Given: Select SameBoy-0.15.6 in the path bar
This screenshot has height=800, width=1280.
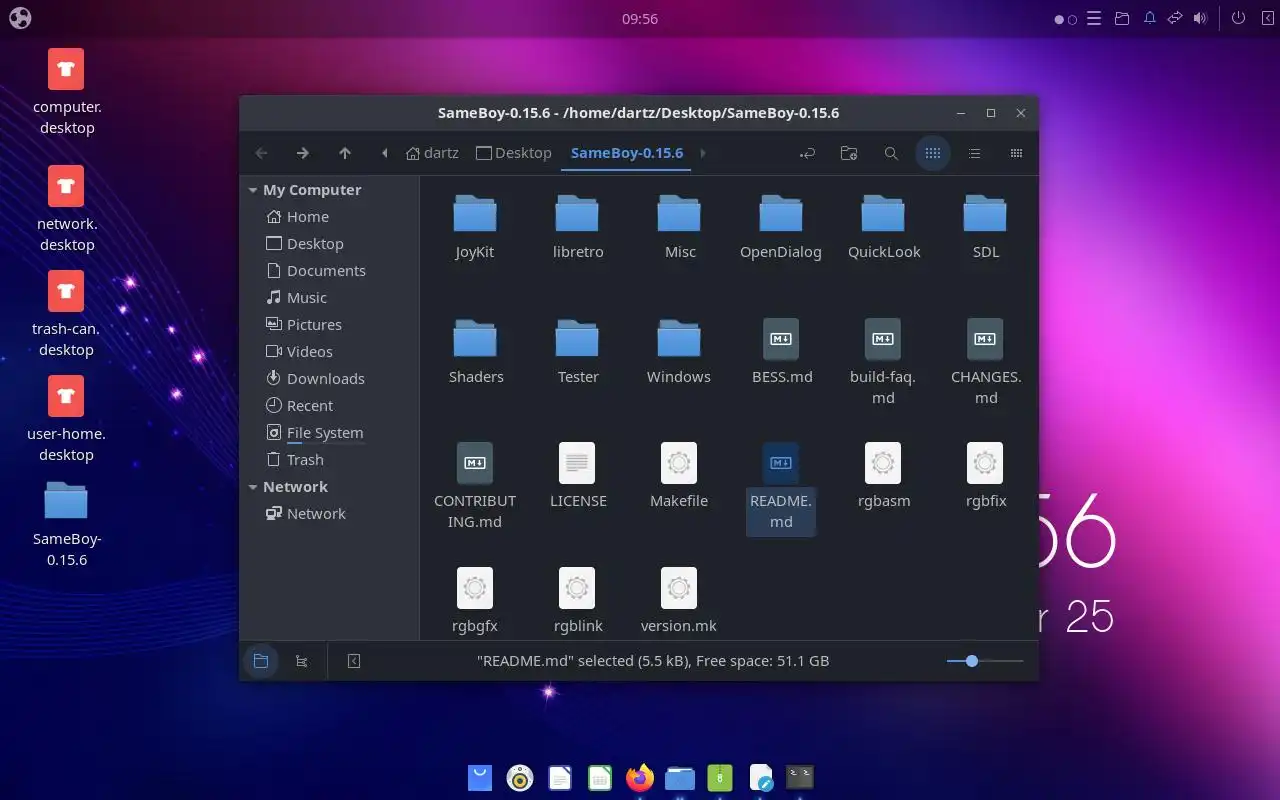Looking at the screenshot, I should (x=627, y=153).
